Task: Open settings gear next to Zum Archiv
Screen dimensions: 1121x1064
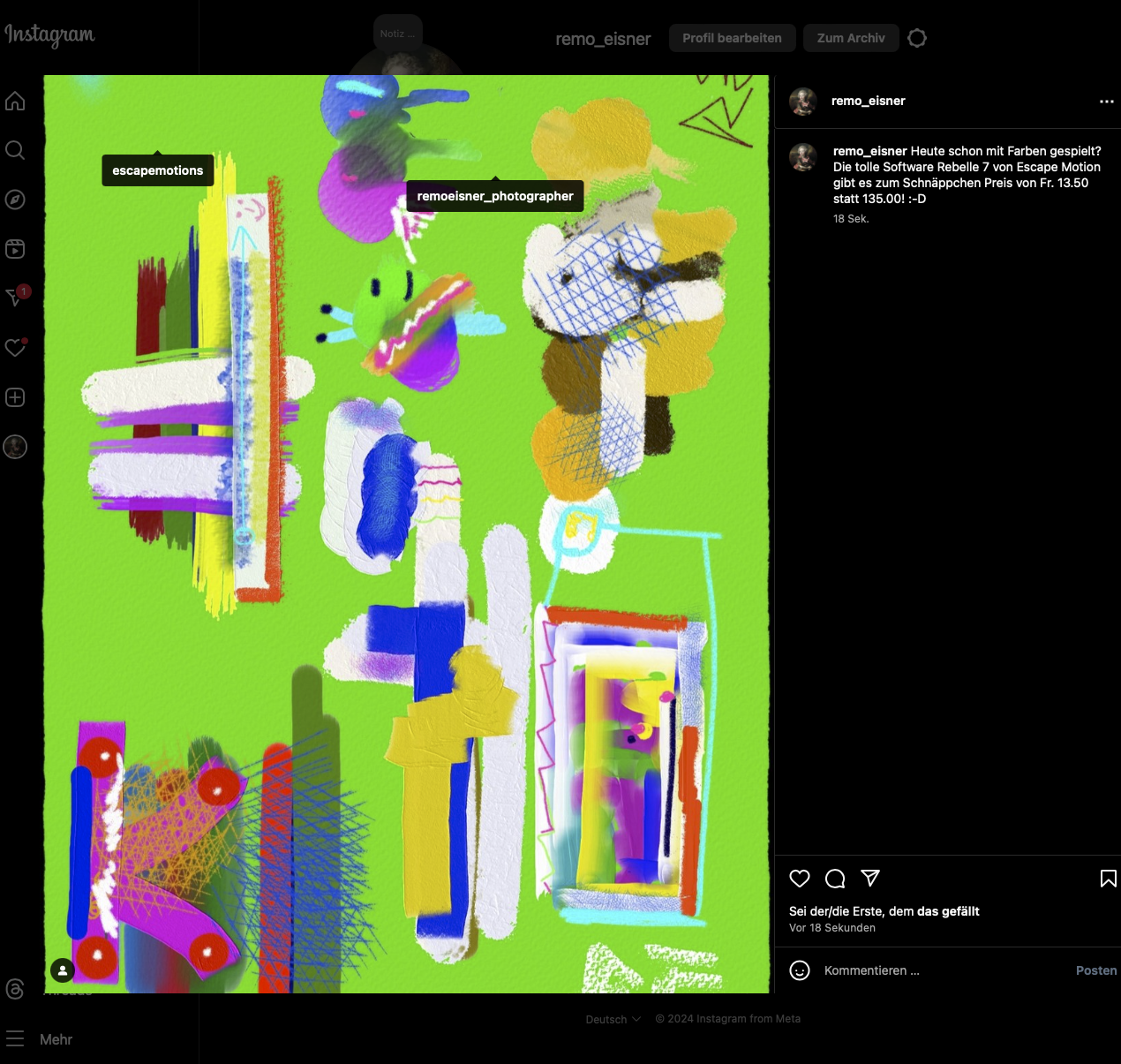Action: (917, 38)
